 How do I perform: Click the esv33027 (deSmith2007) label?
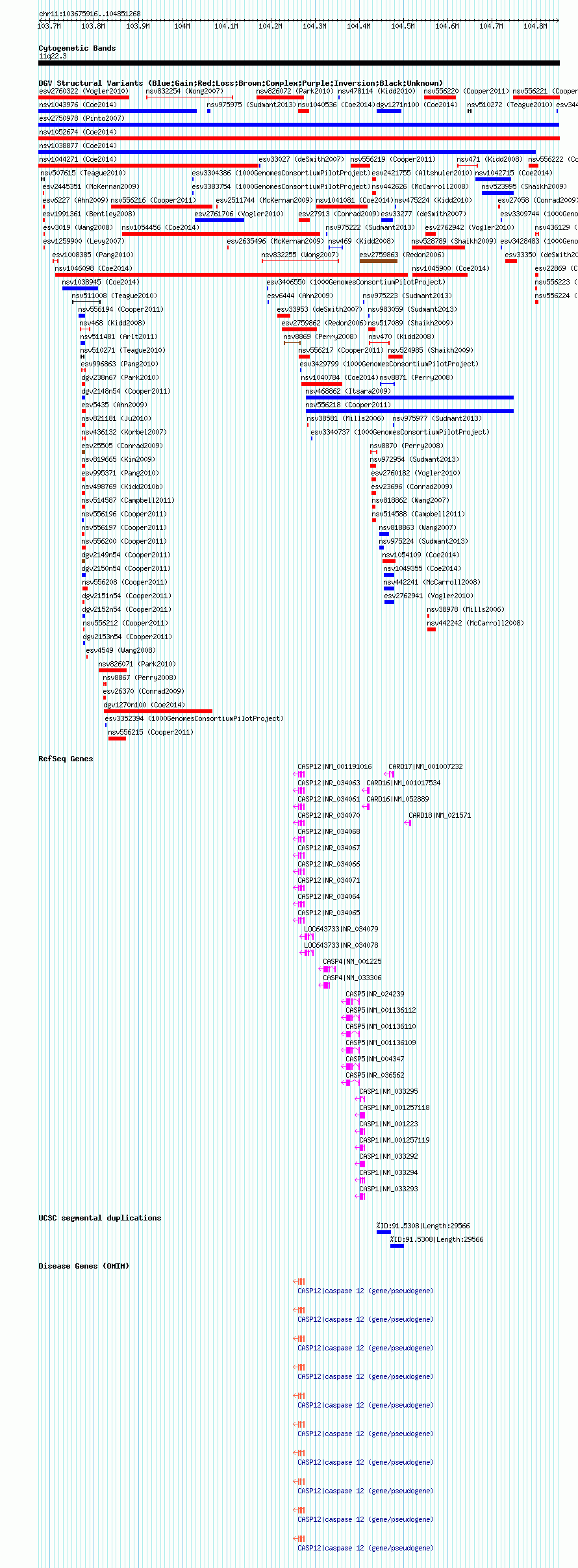[x=301, y=159]
